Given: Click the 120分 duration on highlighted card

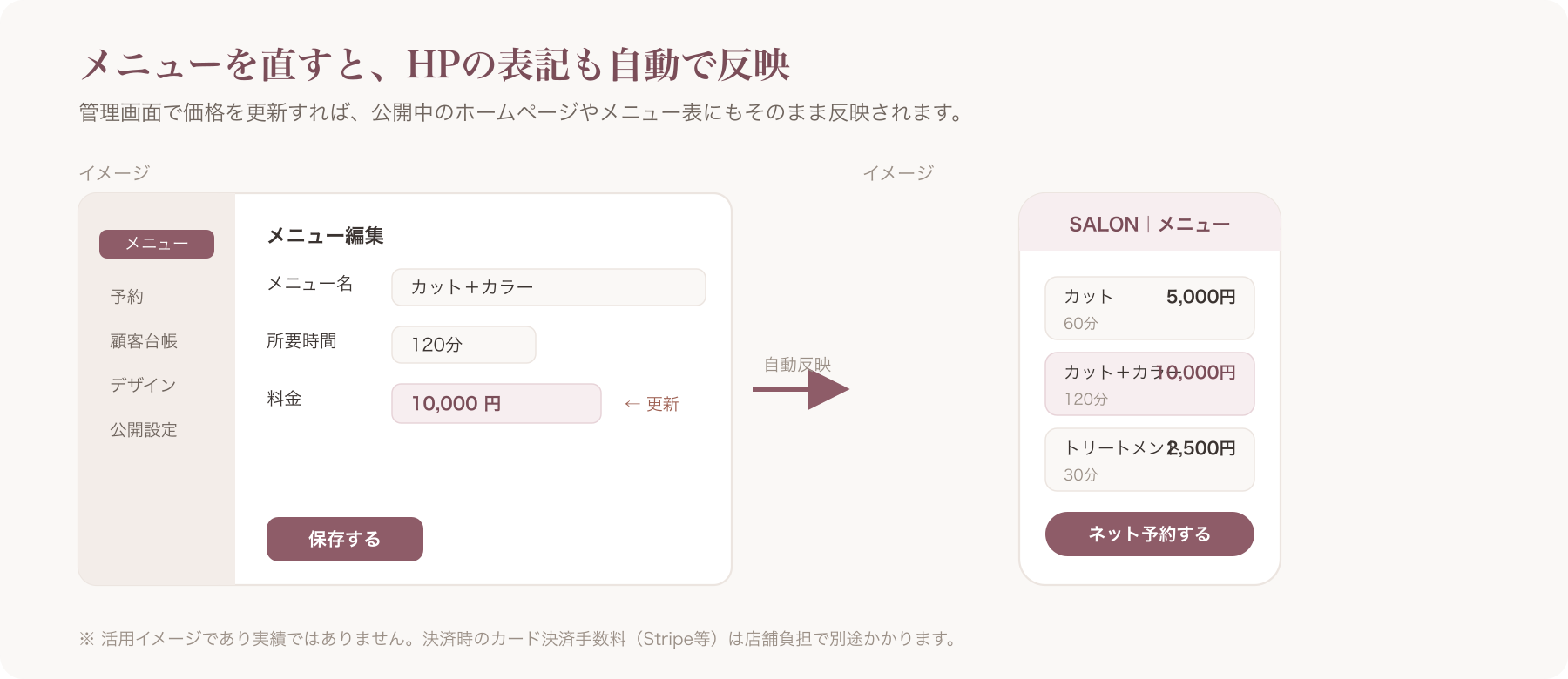Looking at the screenshot, I should 1086,400.
